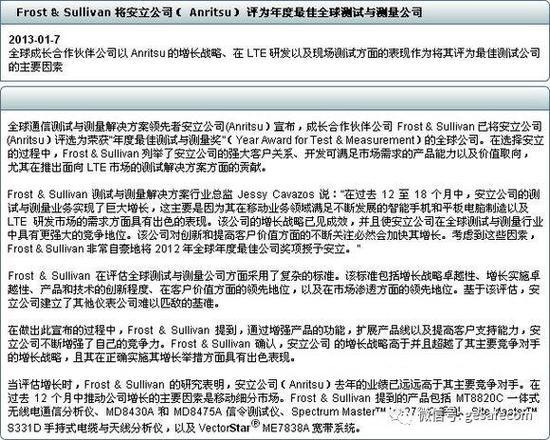Click the empty gray section header bar
Screen dimensions: 550x440
275,98
